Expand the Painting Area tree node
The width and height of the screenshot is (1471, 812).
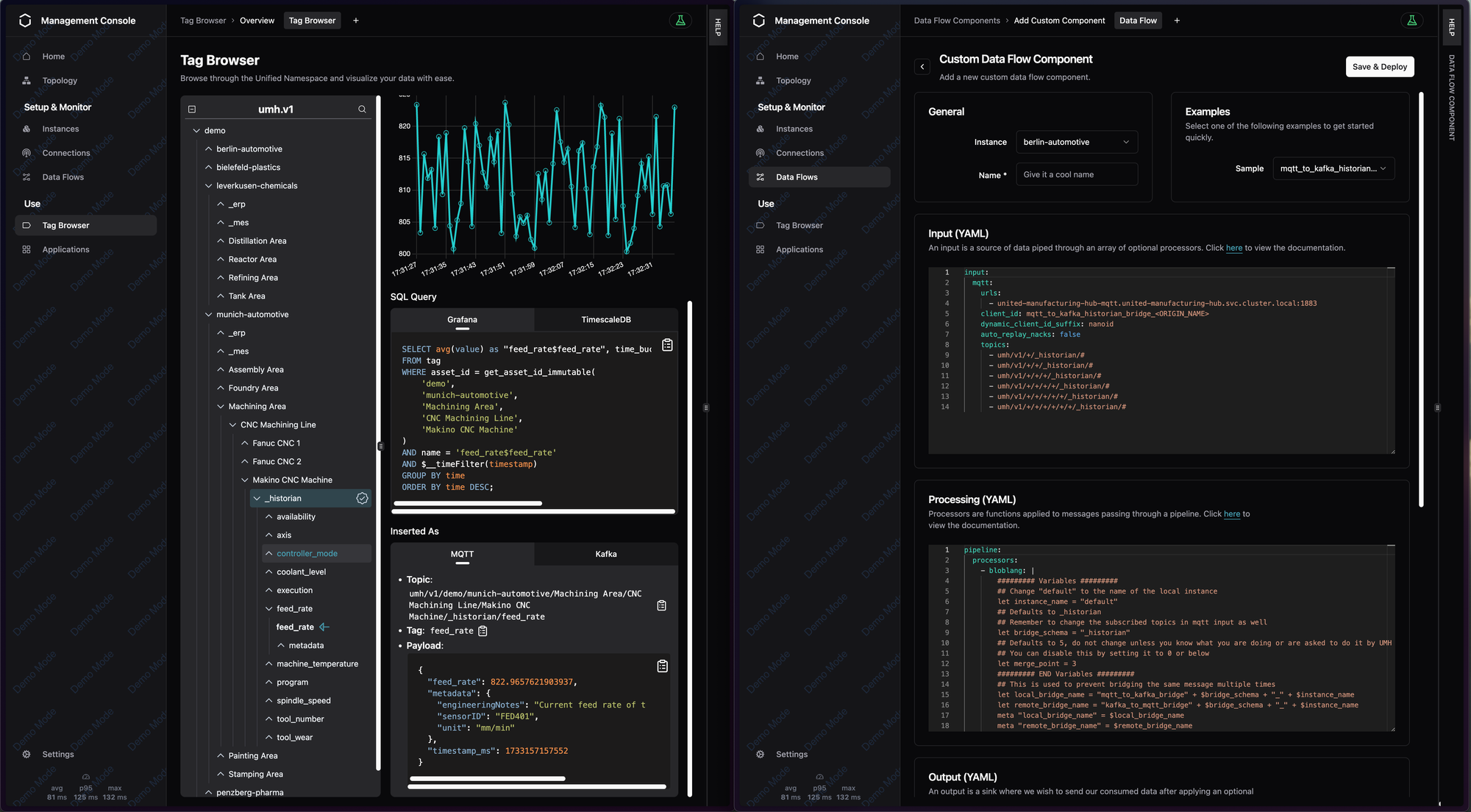tap(221, 756)
